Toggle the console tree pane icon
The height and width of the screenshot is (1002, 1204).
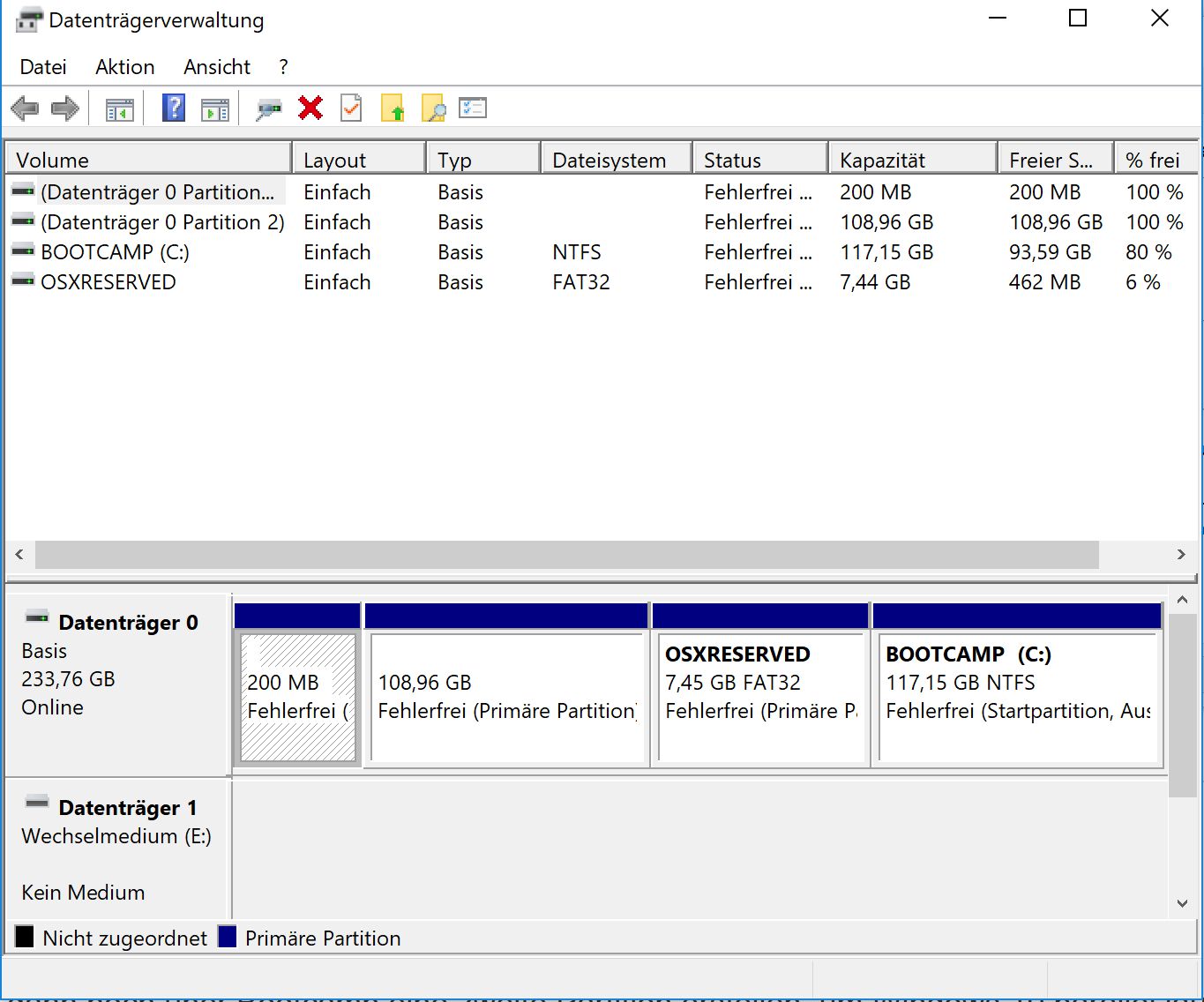119,109
